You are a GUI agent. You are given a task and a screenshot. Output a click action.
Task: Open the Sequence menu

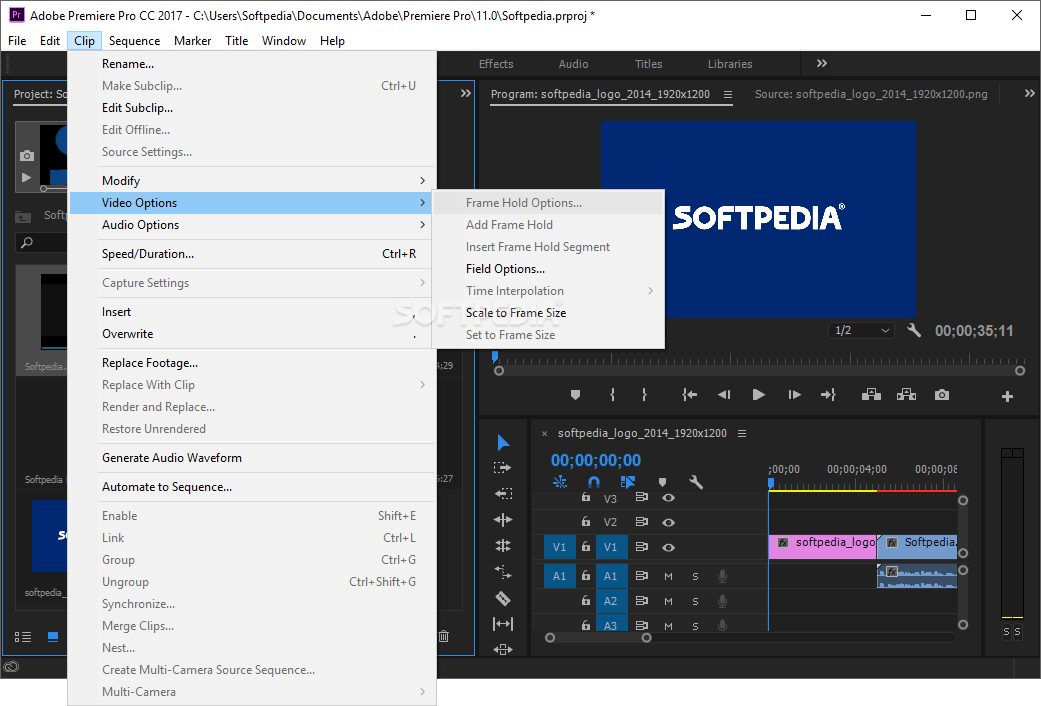coord(134,41)
